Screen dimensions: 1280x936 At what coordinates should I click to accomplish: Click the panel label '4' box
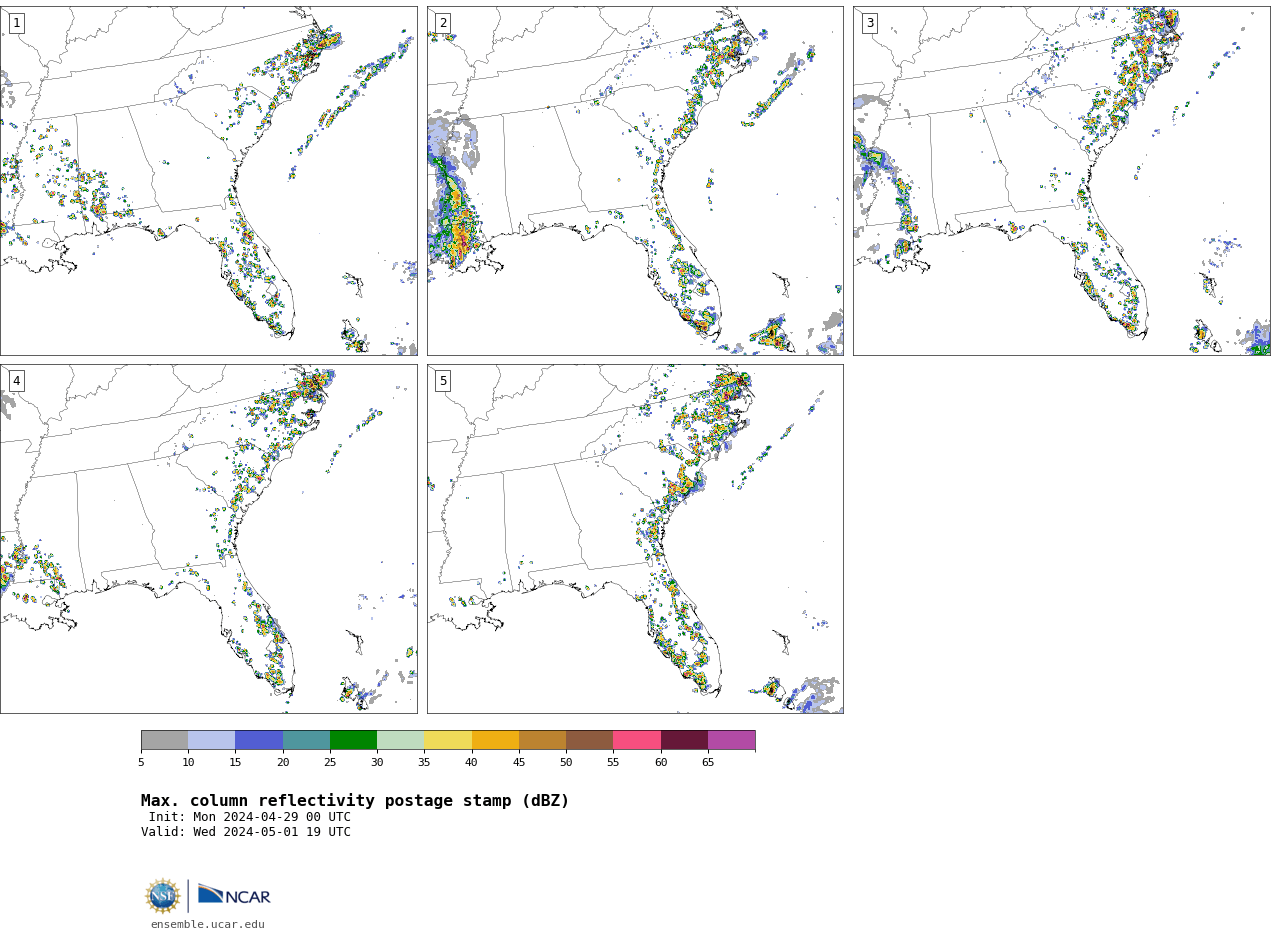(16, 381)
